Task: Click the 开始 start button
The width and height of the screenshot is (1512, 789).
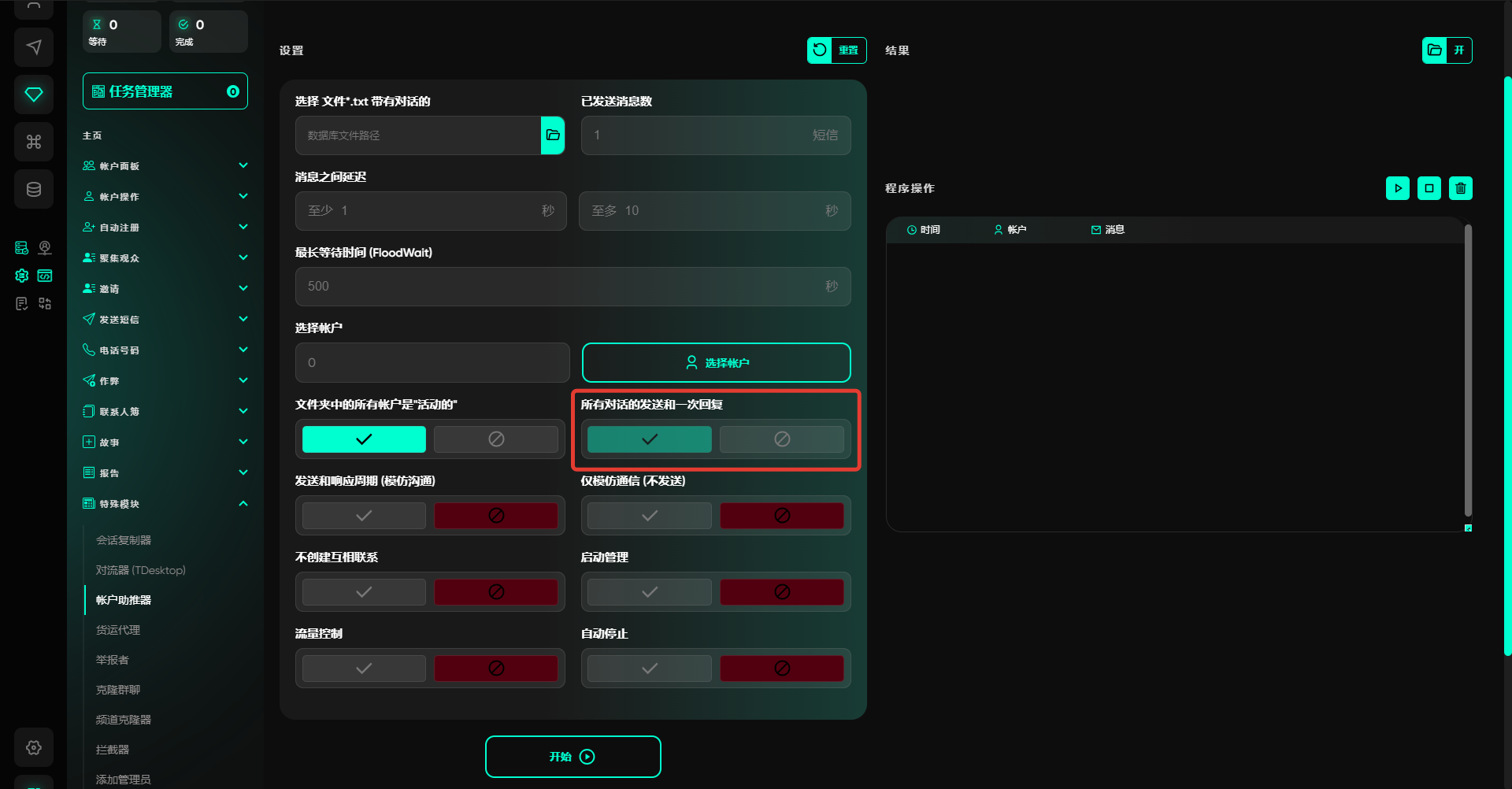Action: [573, 757]
